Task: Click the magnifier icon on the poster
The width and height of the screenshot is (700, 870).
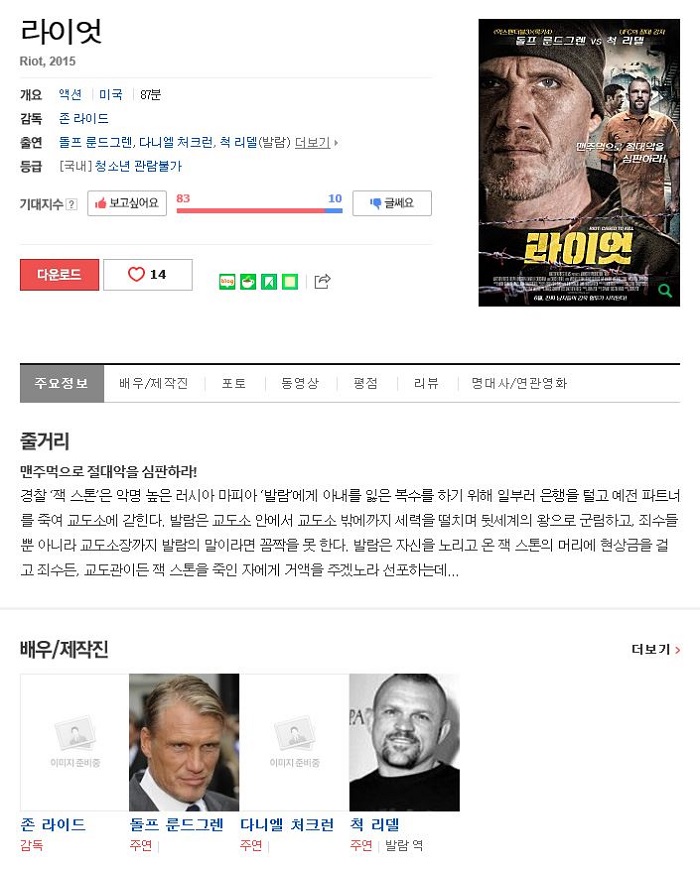Action: pyautogui.click(x=665, y=290)
